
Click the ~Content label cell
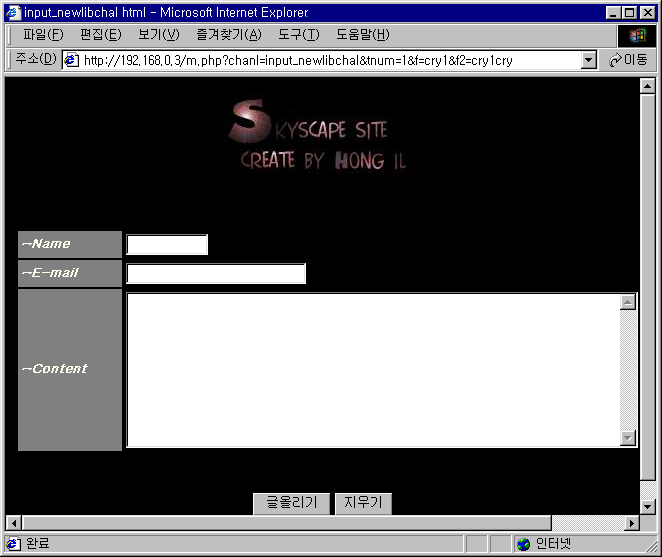(70, 370)
